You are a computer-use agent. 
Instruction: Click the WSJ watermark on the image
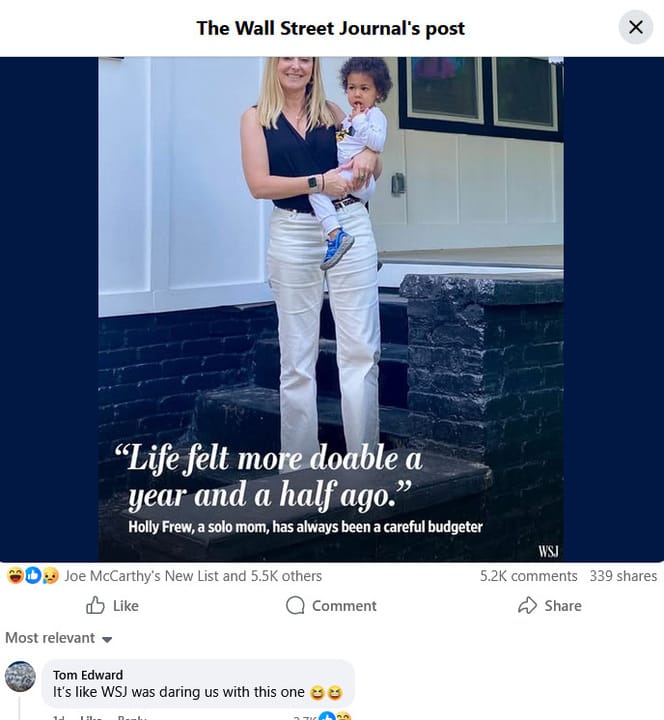click(x=548, y=551)
